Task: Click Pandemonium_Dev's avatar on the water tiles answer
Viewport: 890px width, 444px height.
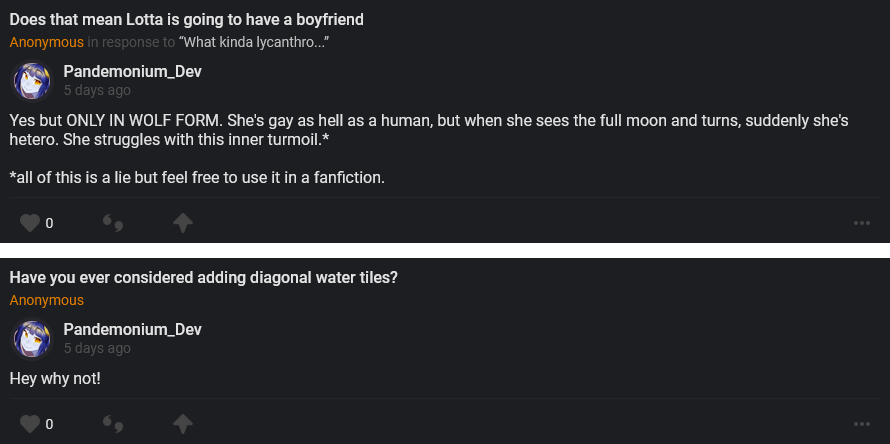Action: tap(31, 339)
